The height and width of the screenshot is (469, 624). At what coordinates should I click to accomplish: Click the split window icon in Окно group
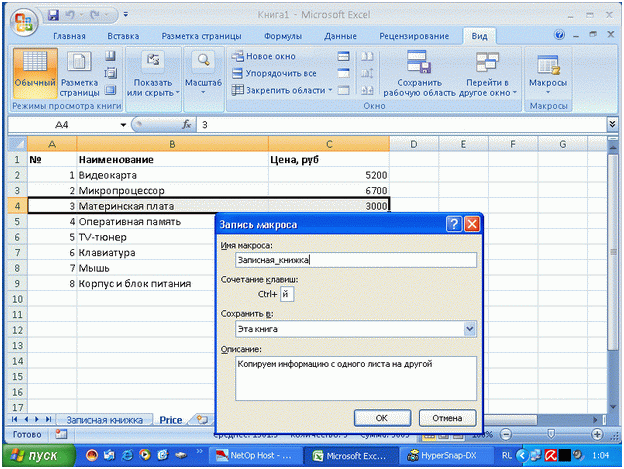point(343,56)
